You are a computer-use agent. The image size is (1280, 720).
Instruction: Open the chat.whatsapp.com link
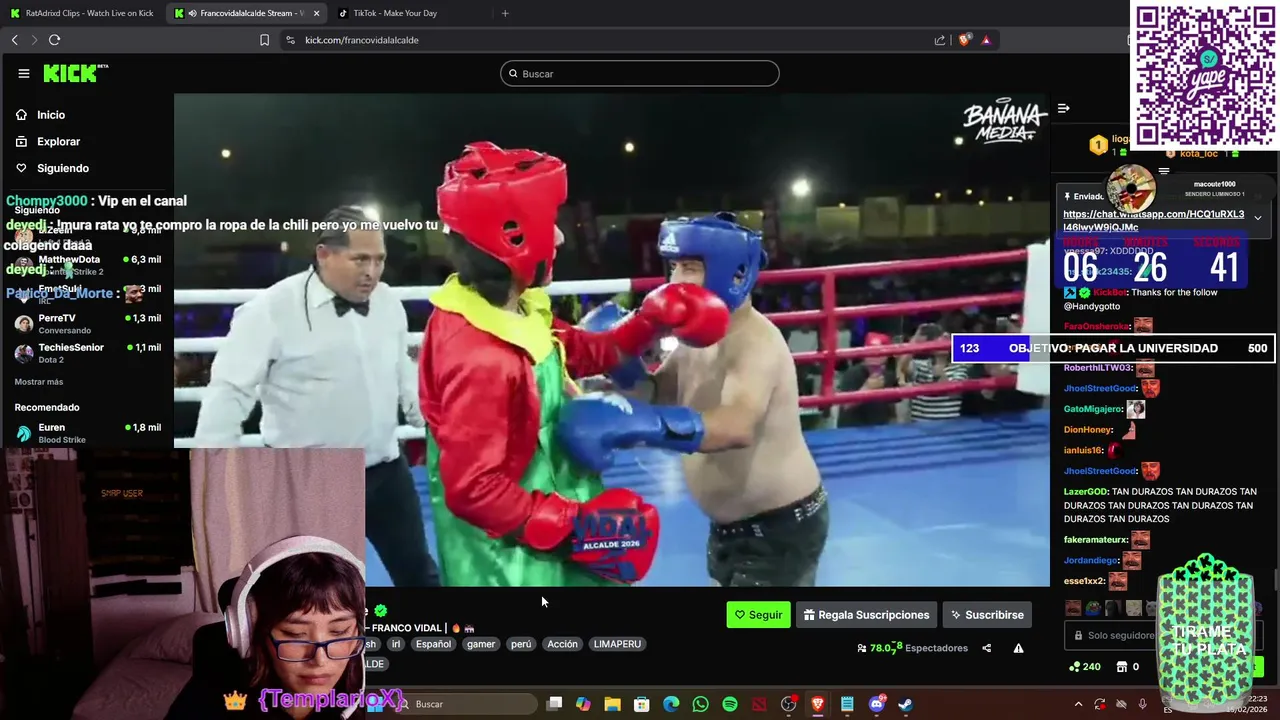[1154, 220]
